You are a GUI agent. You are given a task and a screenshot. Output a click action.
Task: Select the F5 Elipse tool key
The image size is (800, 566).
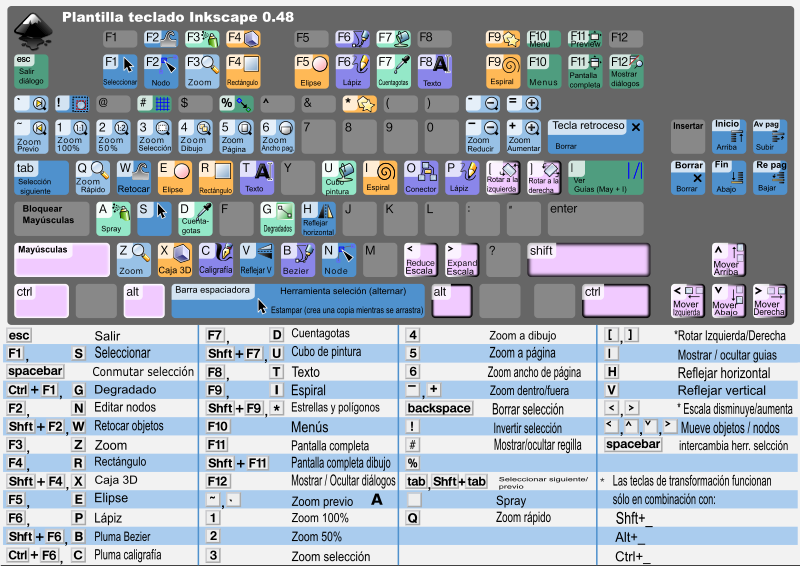[311, 70]
